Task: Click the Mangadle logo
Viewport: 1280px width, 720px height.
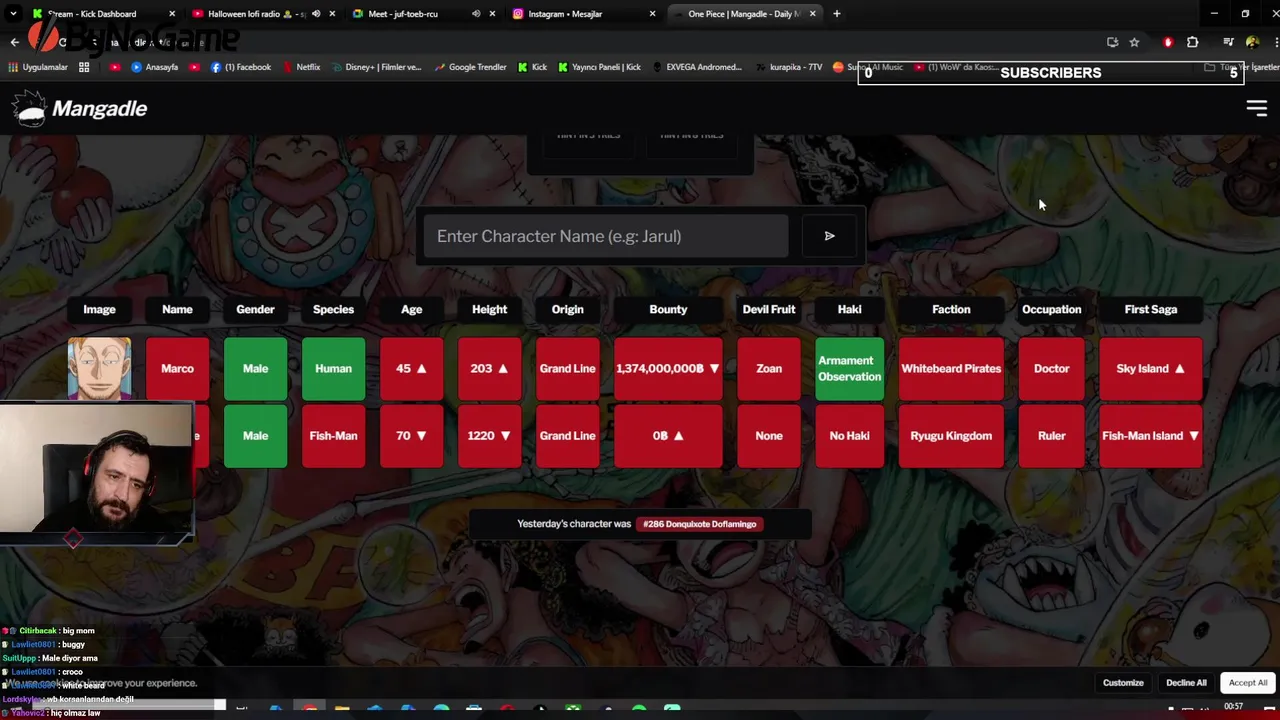Action: tap(80, 108)
